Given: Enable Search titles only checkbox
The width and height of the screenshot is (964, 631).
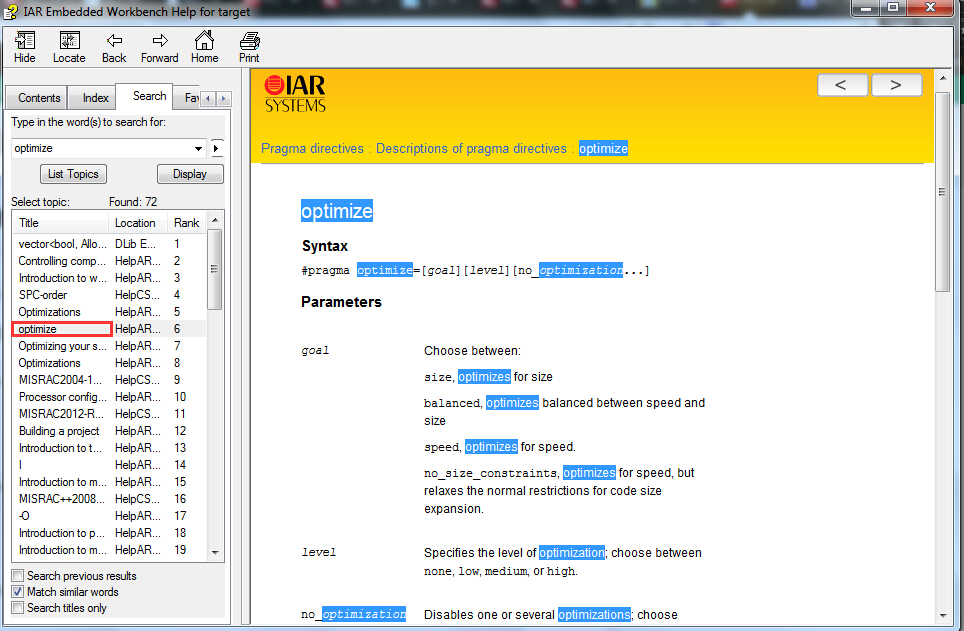Looking at the screenshot, I should [18, 608].
